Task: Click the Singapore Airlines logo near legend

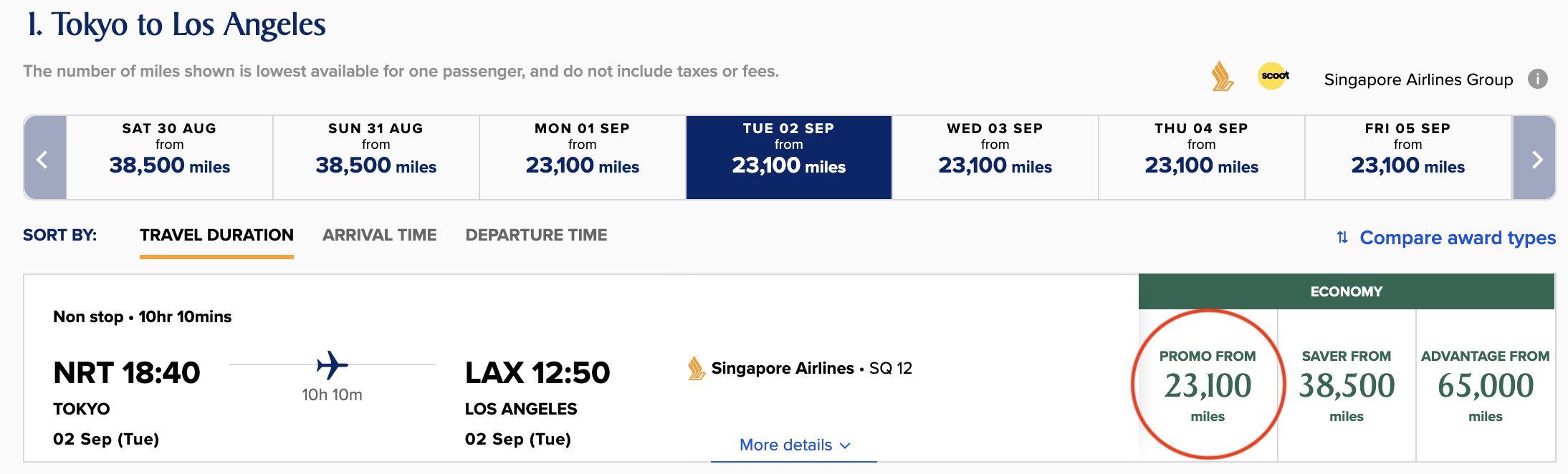Action: coord(1222,77)
